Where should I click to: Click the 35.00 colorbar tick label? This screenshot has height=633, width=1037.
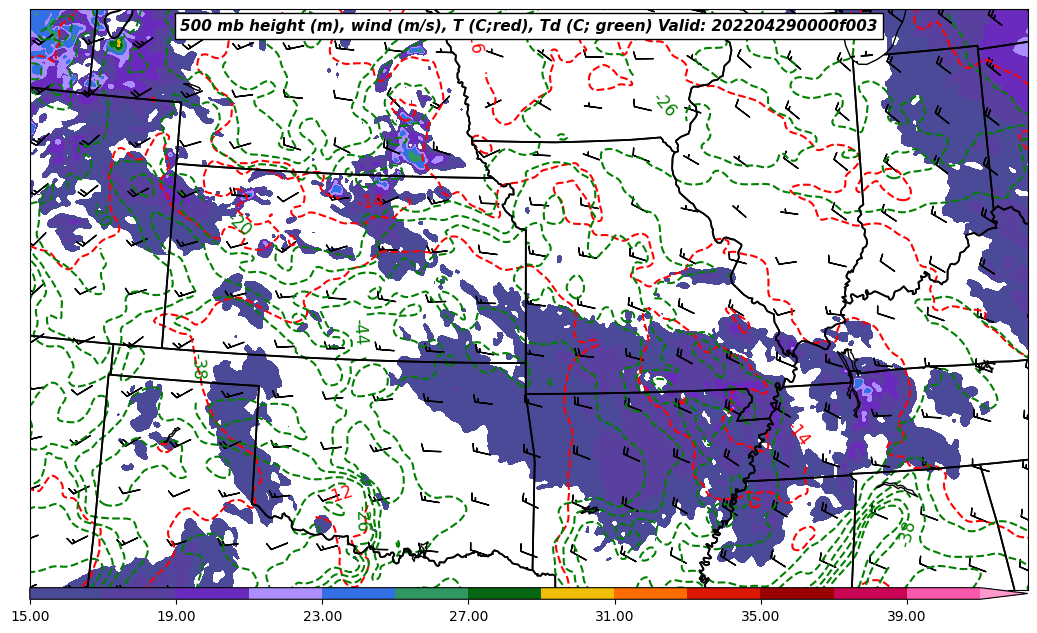[760, 617]
